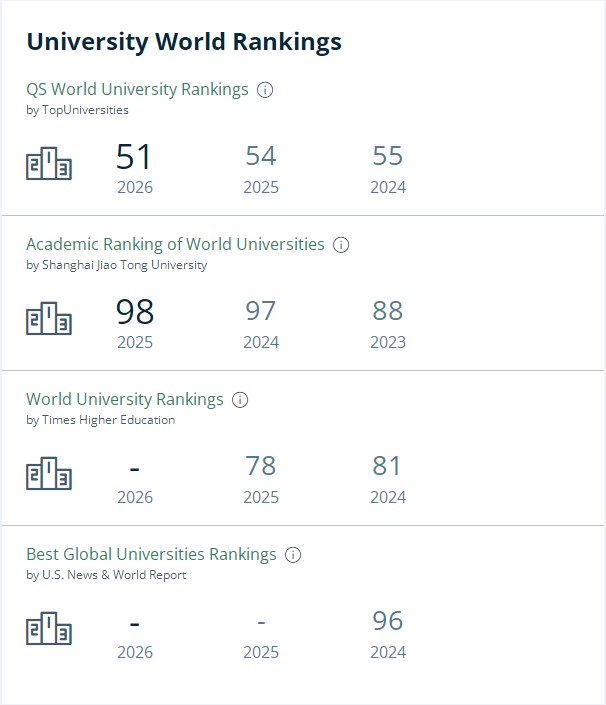Screen dimensions: 606x705
Task: Click info icon next to Academic Ranking heading
Action: (341, 245)
